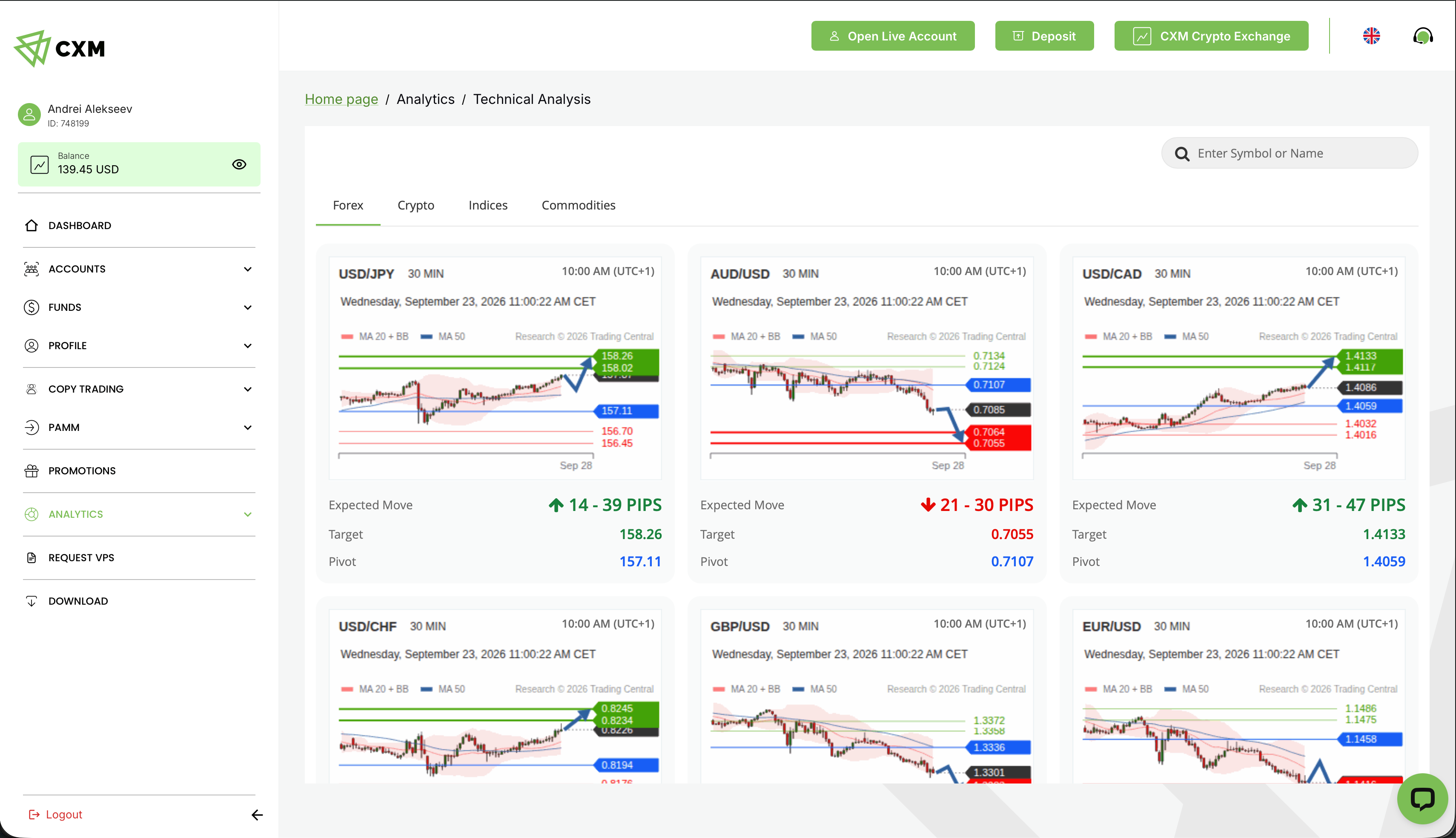
Task: Click the Funds dollar icon
Action: click(32, 307)
